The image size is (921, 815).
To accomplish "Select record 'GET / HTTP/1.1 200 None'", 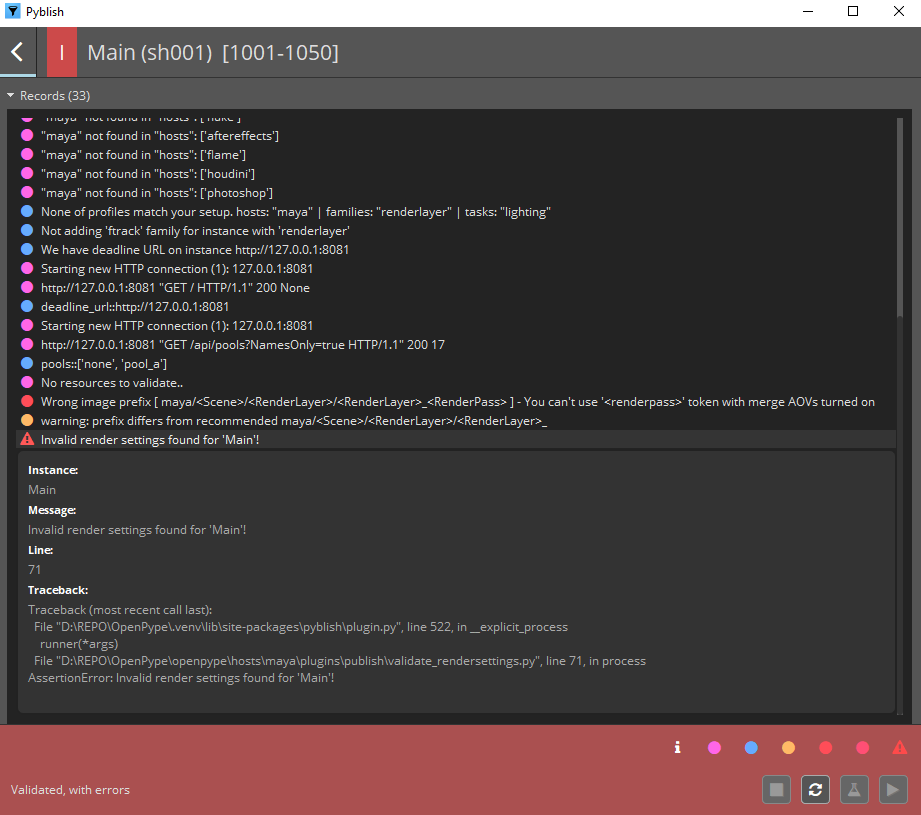I will pyautogui.click(x=456, y=288).
